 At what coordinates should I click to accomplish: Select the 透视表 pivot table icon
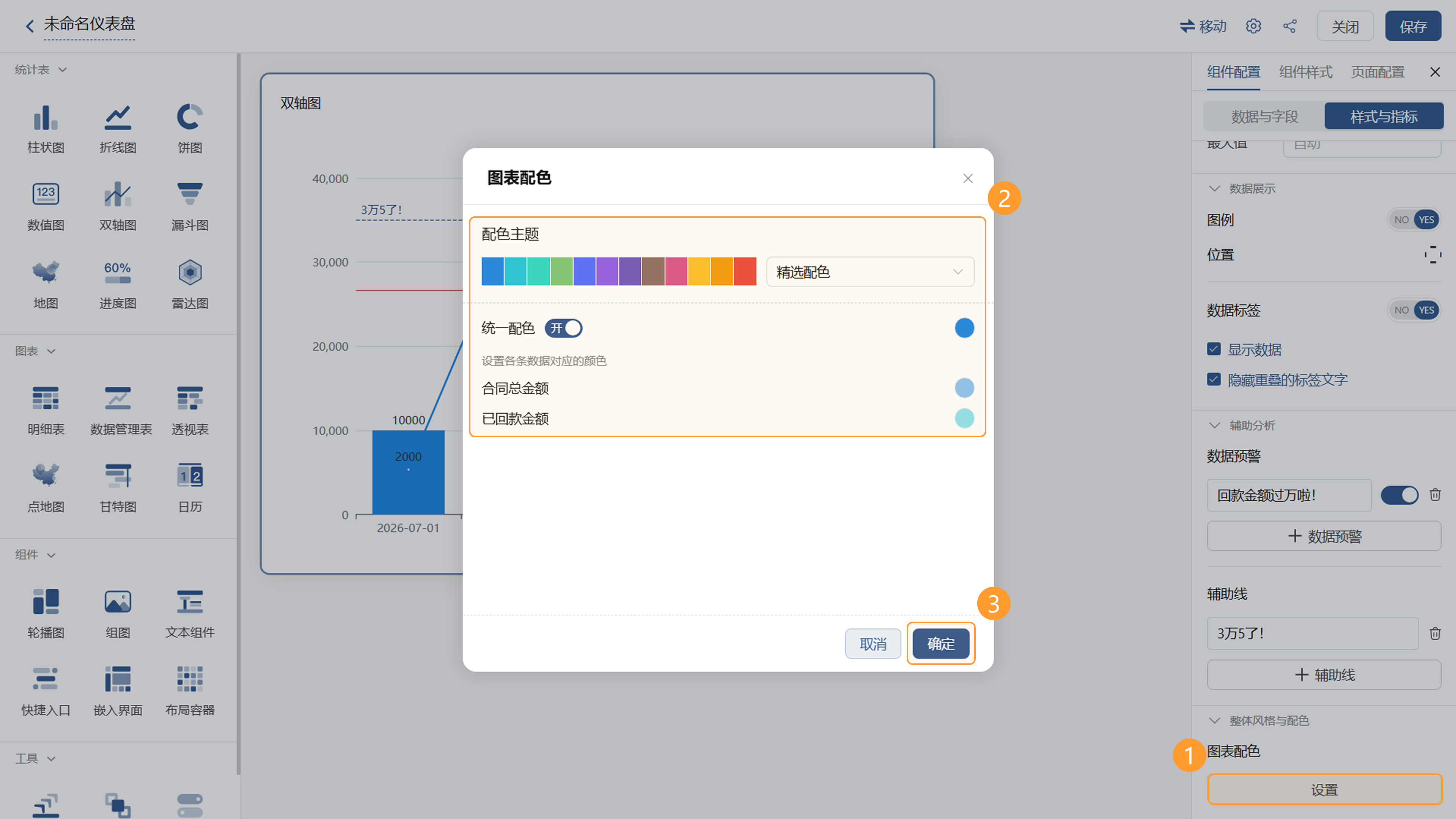click(x=189, y=399)
